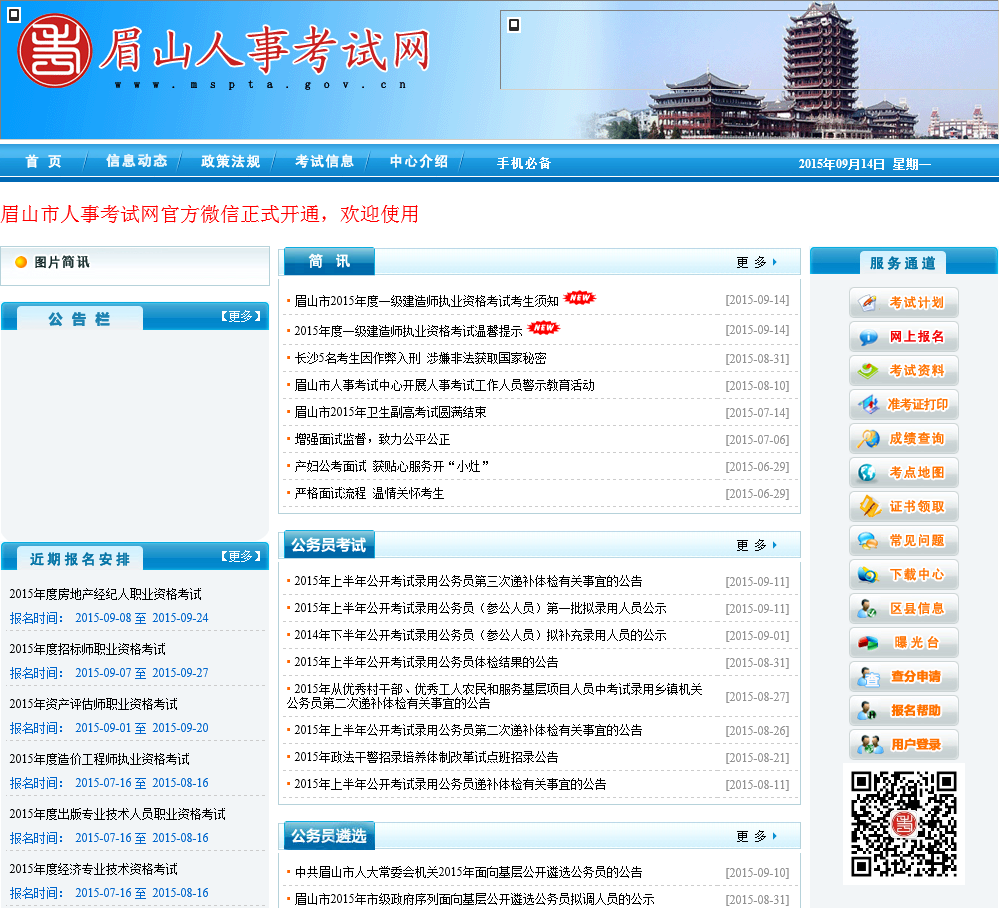Expand 更多 in the 简讯 section
This screenshot has height=908, width=999.
point(755,262)
